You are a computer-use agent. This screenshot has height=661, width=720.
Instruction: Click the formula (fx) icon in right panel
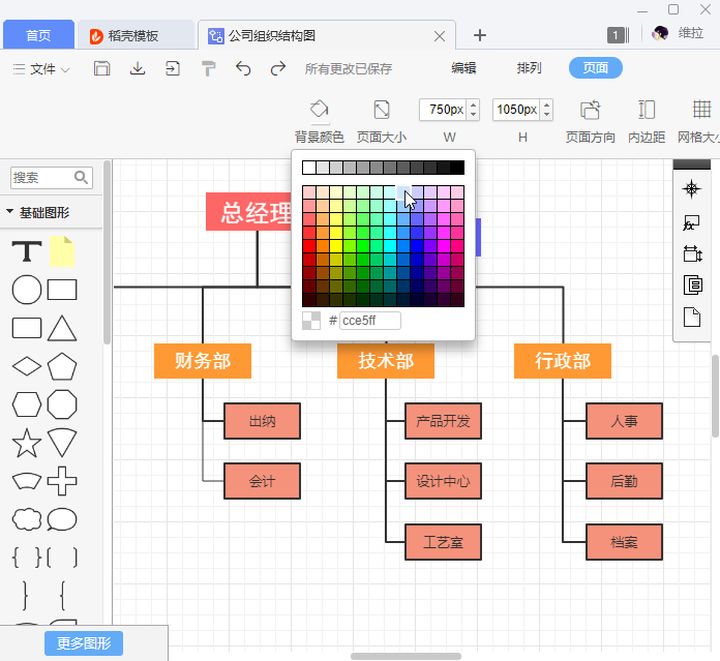coord(692,223)
